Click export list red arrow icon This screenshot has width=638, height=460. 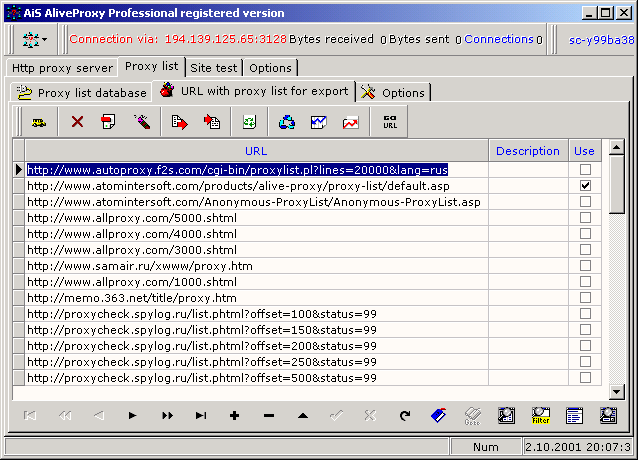[x=179, y=122]
